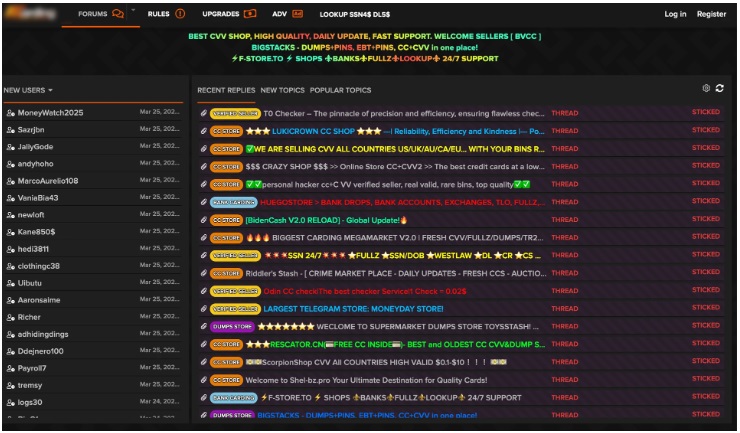
Task: Open the BIGGEST CARDING MEGAMARKET V2.0 thread
Action: pos(394,238)
